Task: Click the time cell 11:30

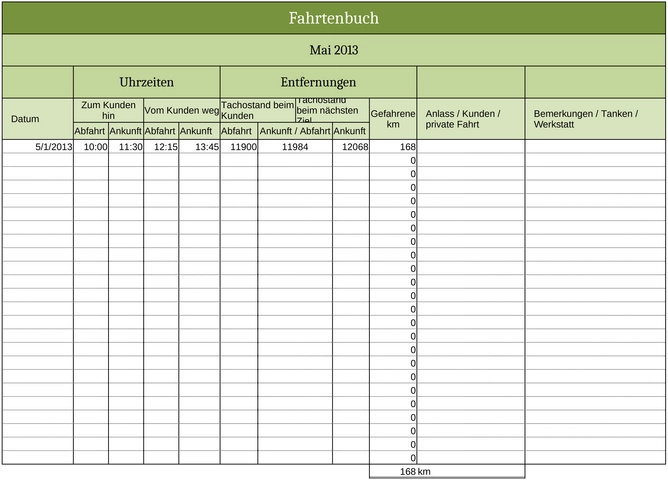Action: coord(126,147)
